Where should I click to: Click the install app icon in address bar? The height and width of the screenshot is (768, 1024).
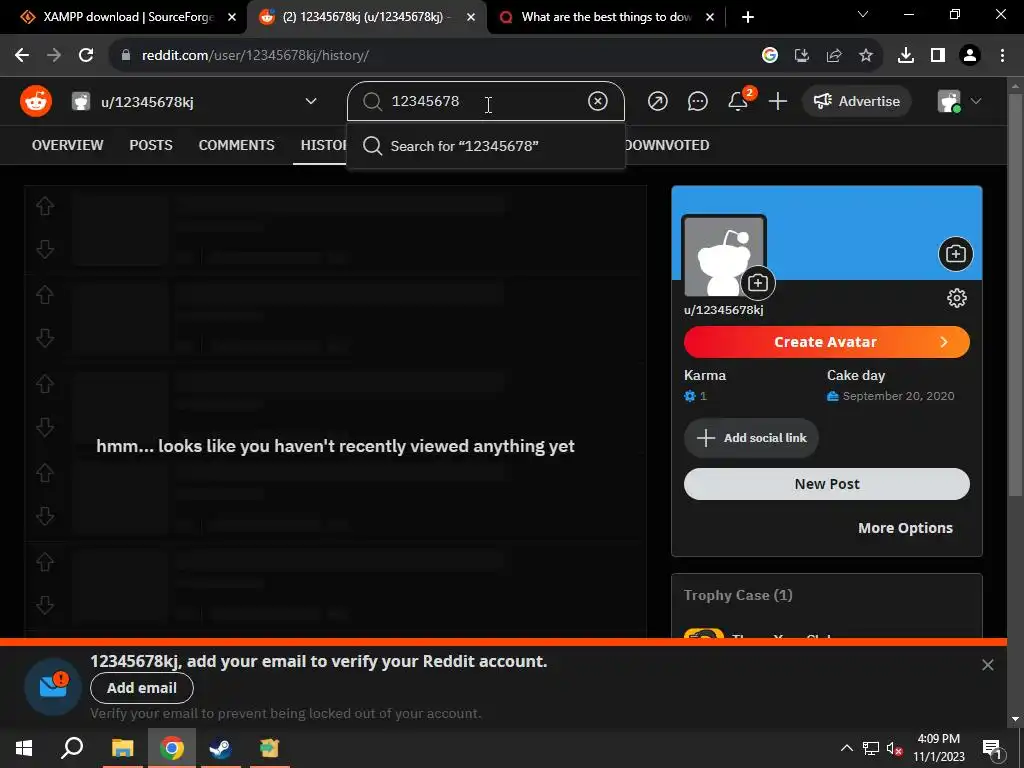coord(802,56)
